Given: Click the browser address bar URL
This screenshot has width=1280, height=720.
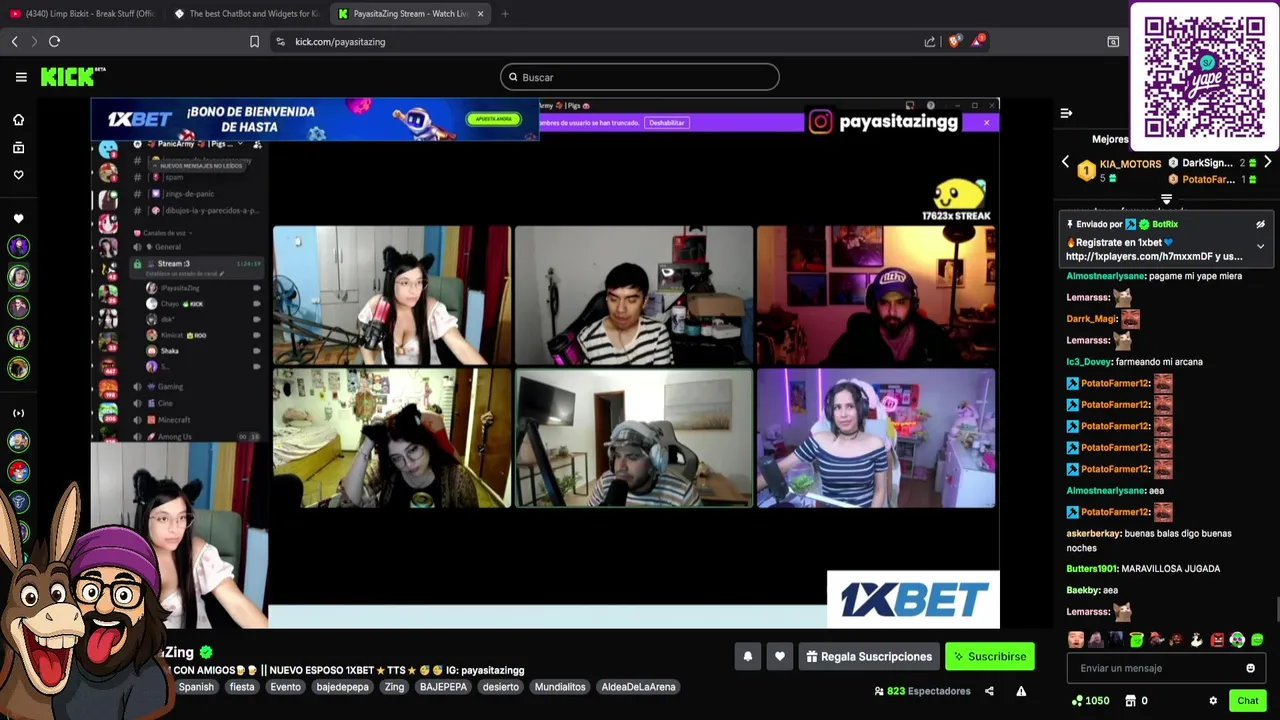Looking at the screenshot, I should click(340, 42).
